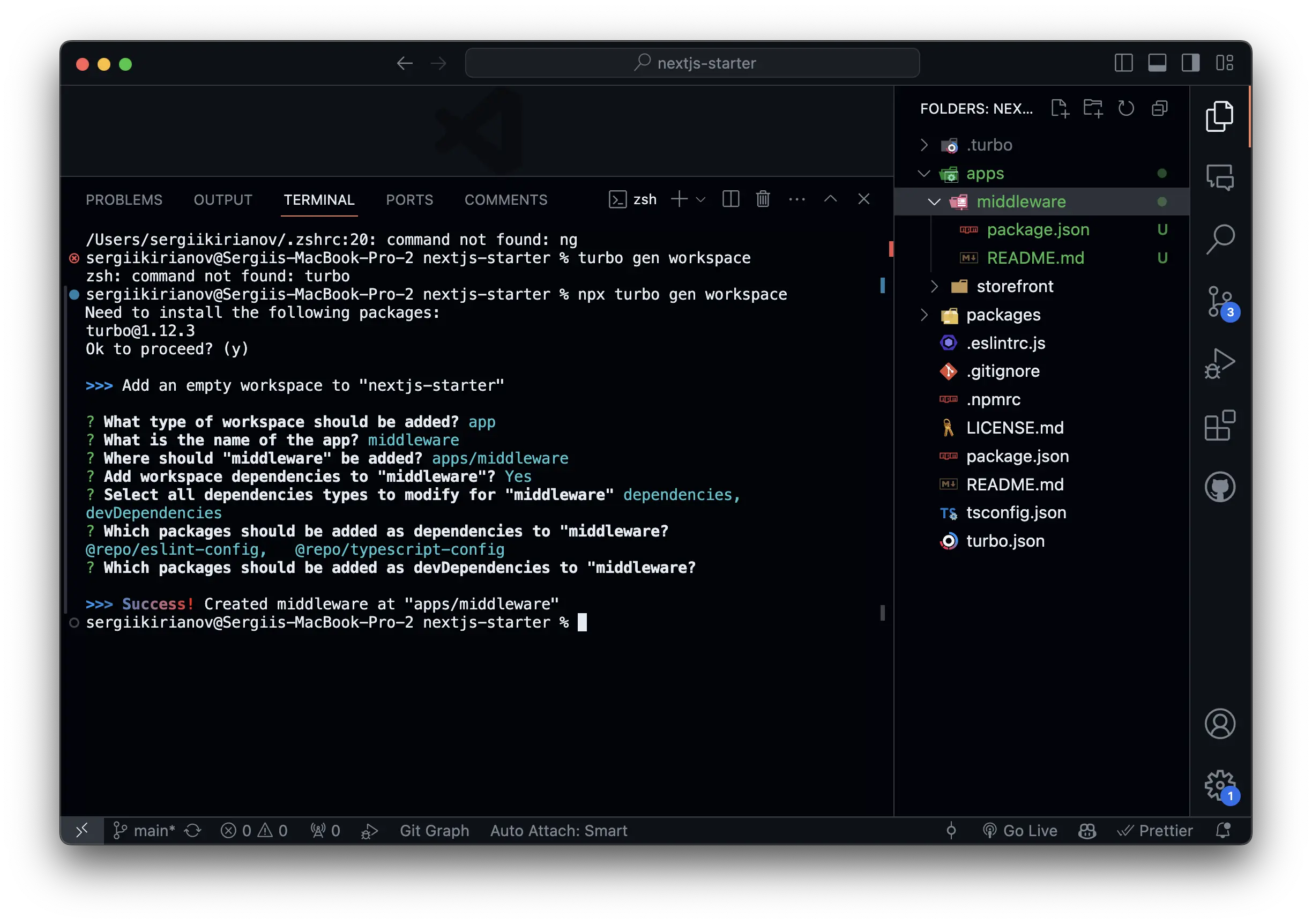This screenshot has height=924, width=1312.
Task: Toggle the secondary side bar visibility
Action: coord(1190,63)
